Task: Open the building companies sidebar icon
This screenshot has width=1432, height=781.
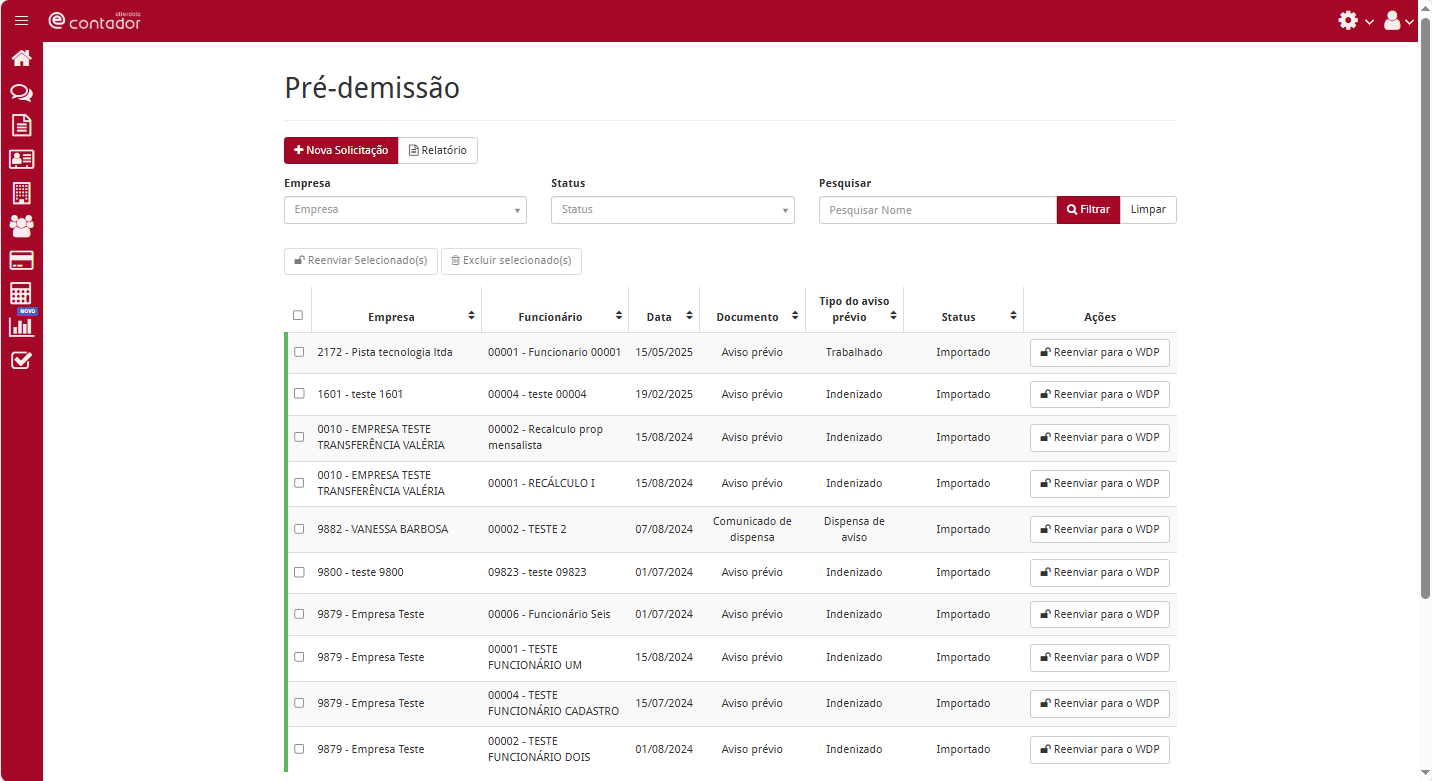Action: tap(21, 193)
